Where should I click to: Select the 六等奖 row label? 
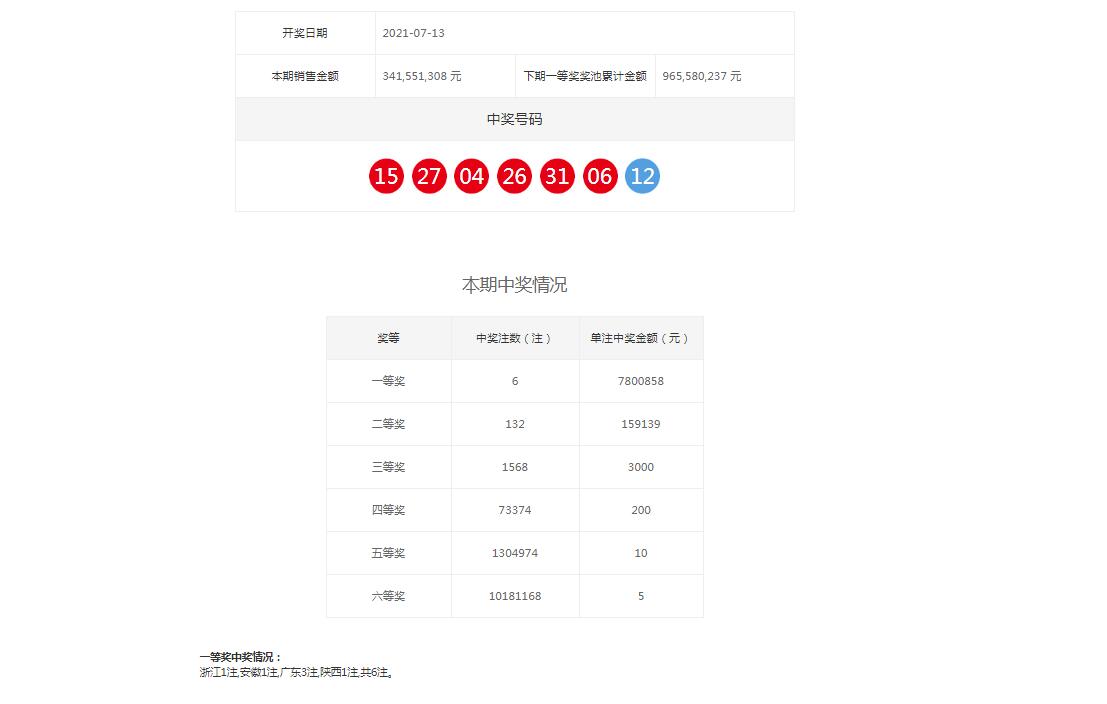click(388, 597)
